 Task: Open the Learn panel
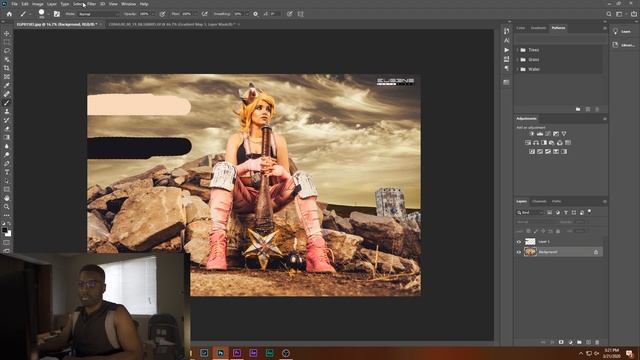(x=622, y=31)
